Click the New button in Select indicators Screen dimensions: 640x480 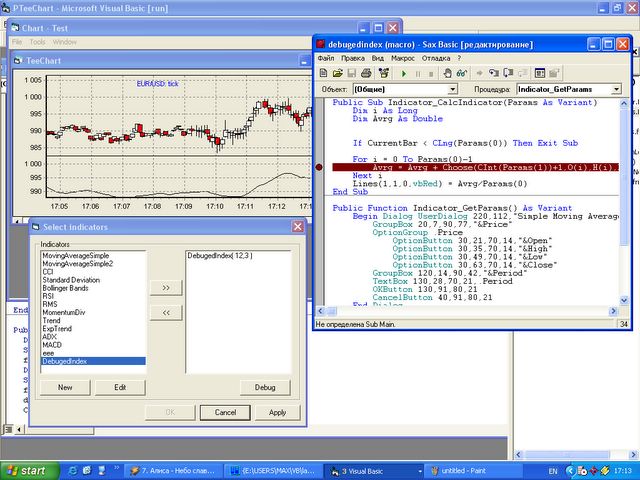pos(65,387)
